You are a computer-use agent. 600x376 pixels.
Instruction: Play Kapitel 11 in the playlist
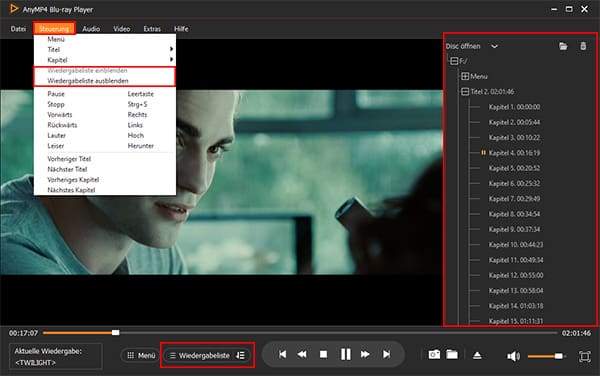[x=516, y=260]
